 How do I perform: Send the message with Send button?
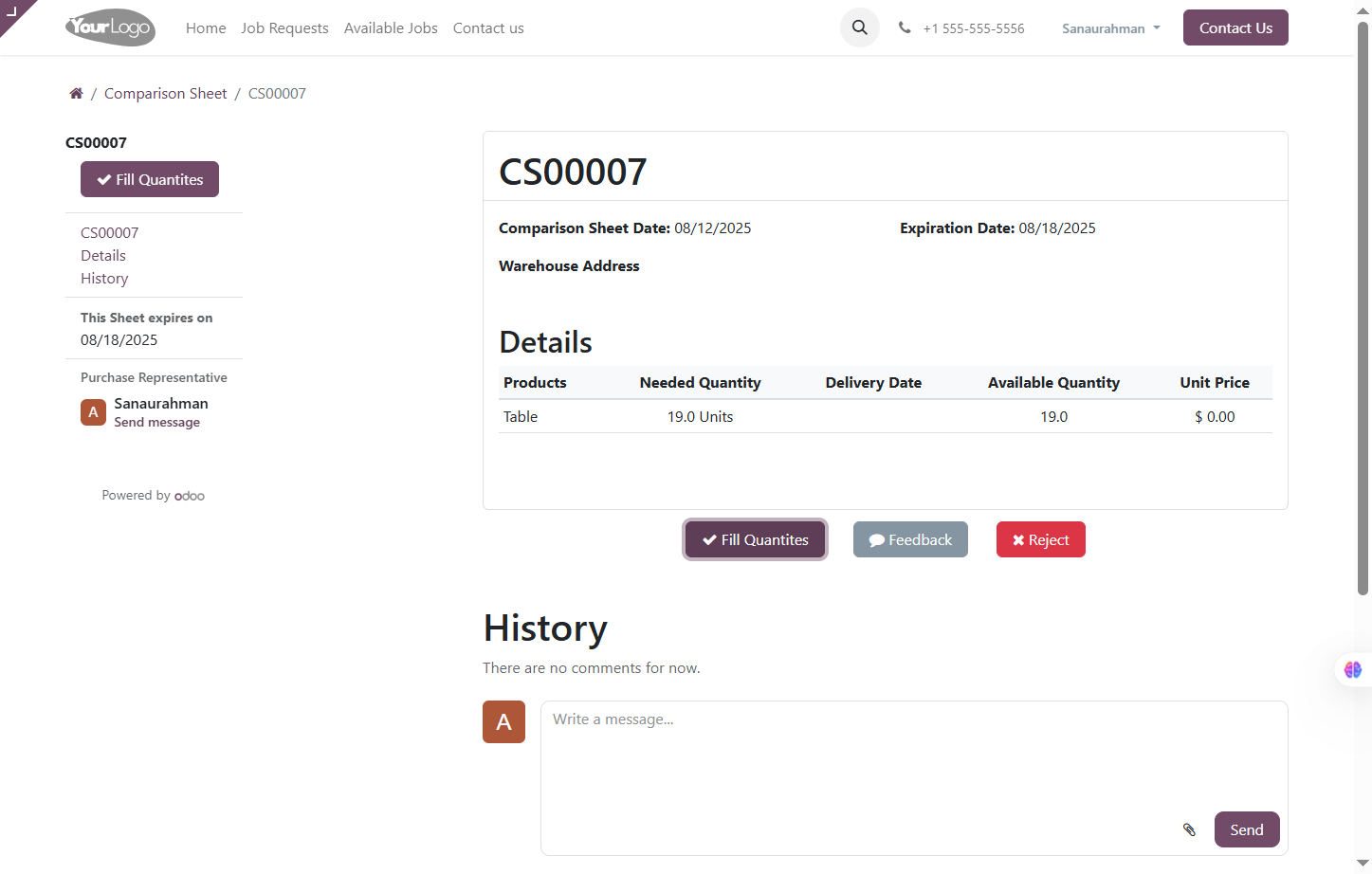(x=1247, y=829)
